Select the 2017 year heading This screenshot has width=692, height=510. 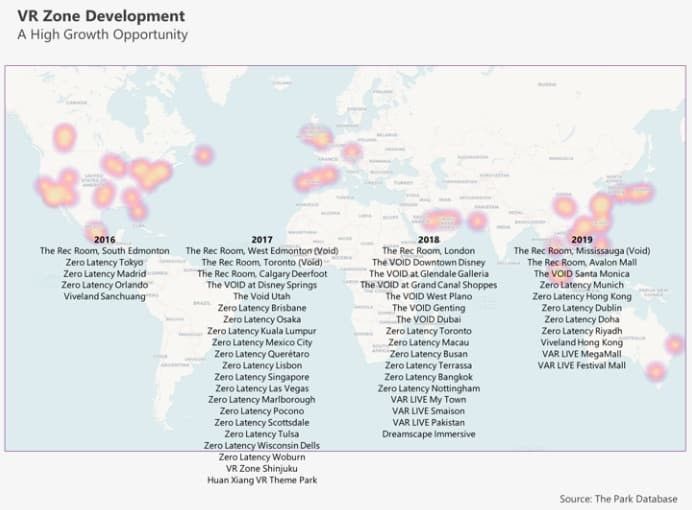coord(262,239)
